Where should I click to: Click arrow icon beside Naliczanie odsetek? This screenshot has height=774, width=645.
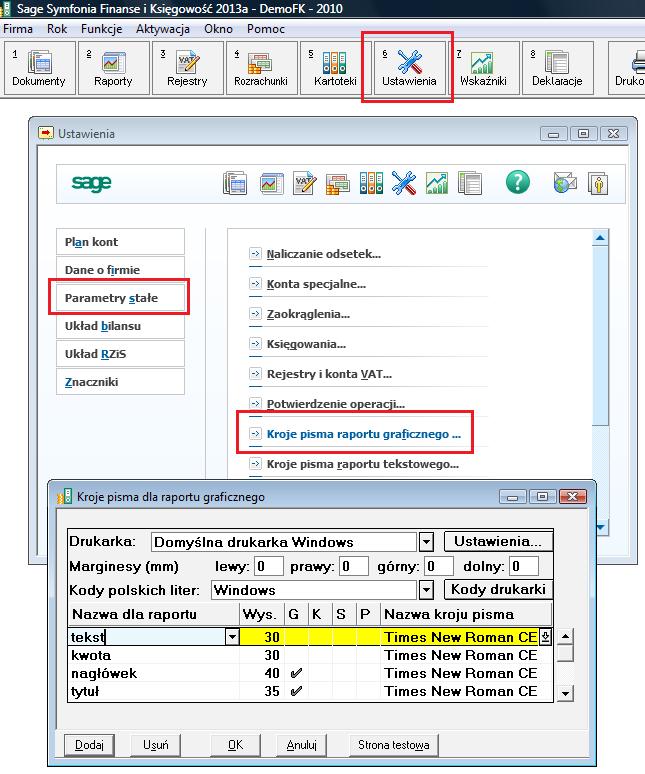tap(255, 254)
